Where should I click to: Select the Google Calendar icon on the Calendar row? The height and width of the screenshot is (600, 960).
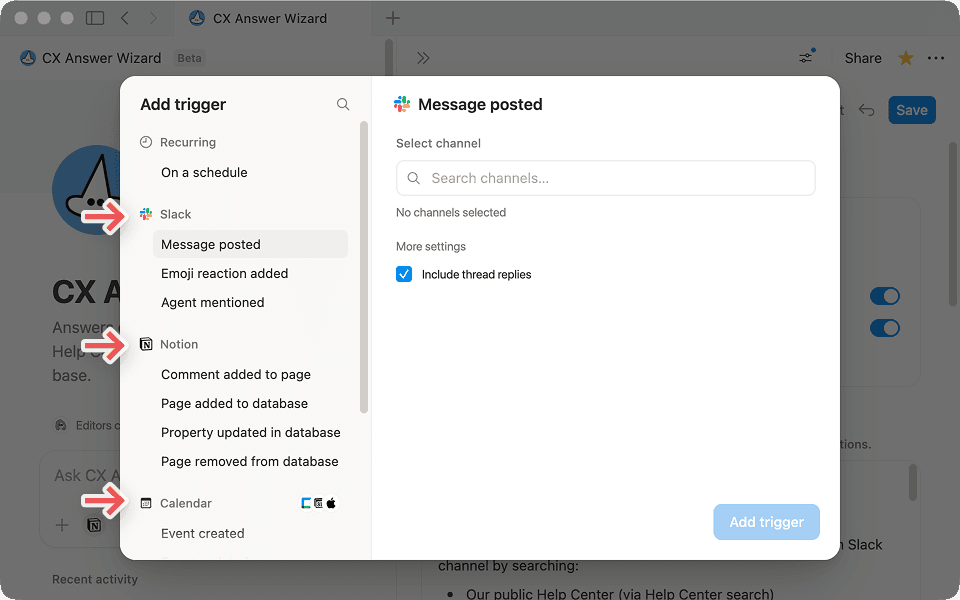306,503
